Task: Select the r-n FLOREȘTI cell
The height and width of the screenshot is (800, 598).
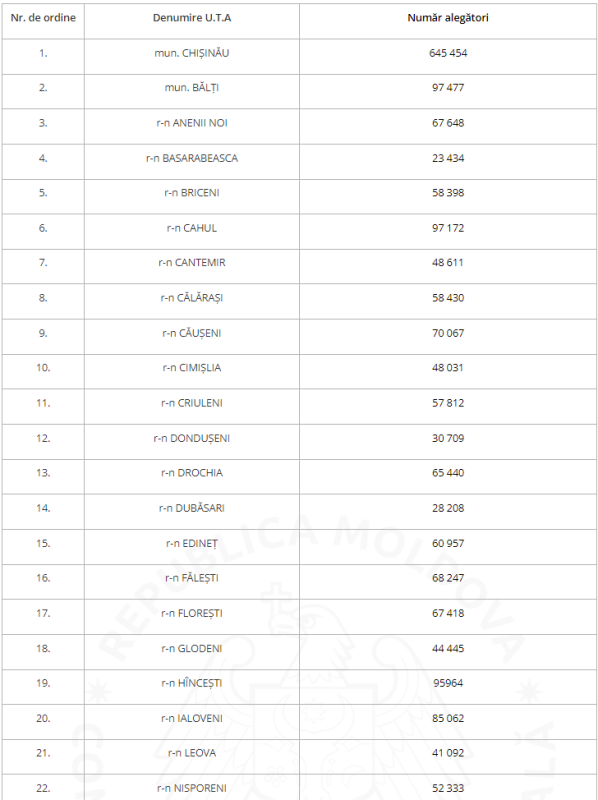Action: [x=192, y=613]
